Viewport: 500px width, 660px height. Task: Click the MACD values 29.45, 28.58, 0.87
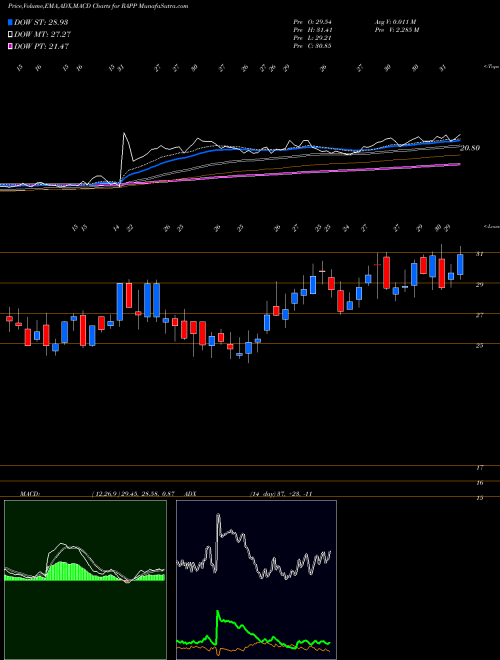[x=149, y=494]
